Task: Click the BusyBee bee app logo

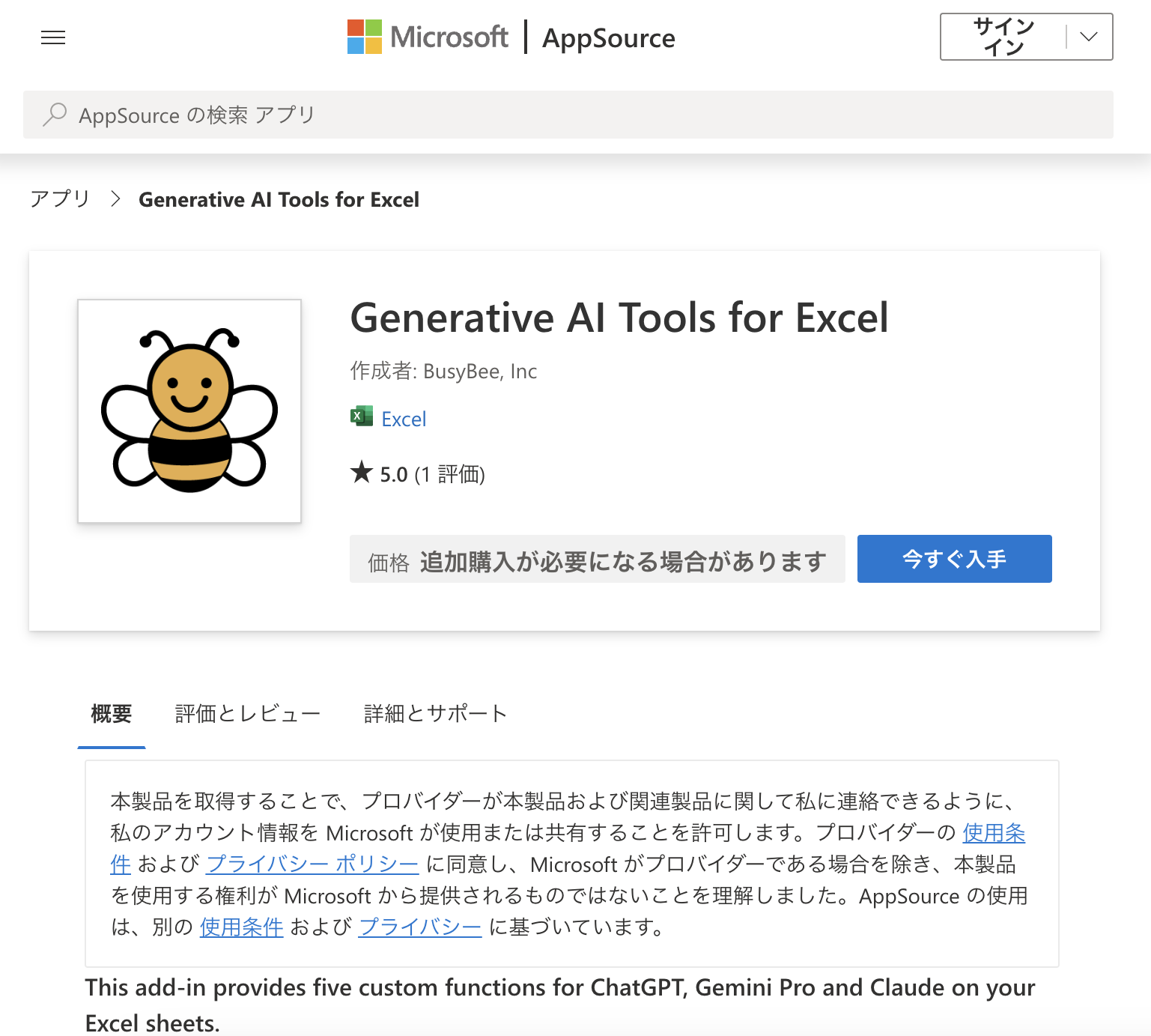Action: pyautogui.click(x=189, y=411)
